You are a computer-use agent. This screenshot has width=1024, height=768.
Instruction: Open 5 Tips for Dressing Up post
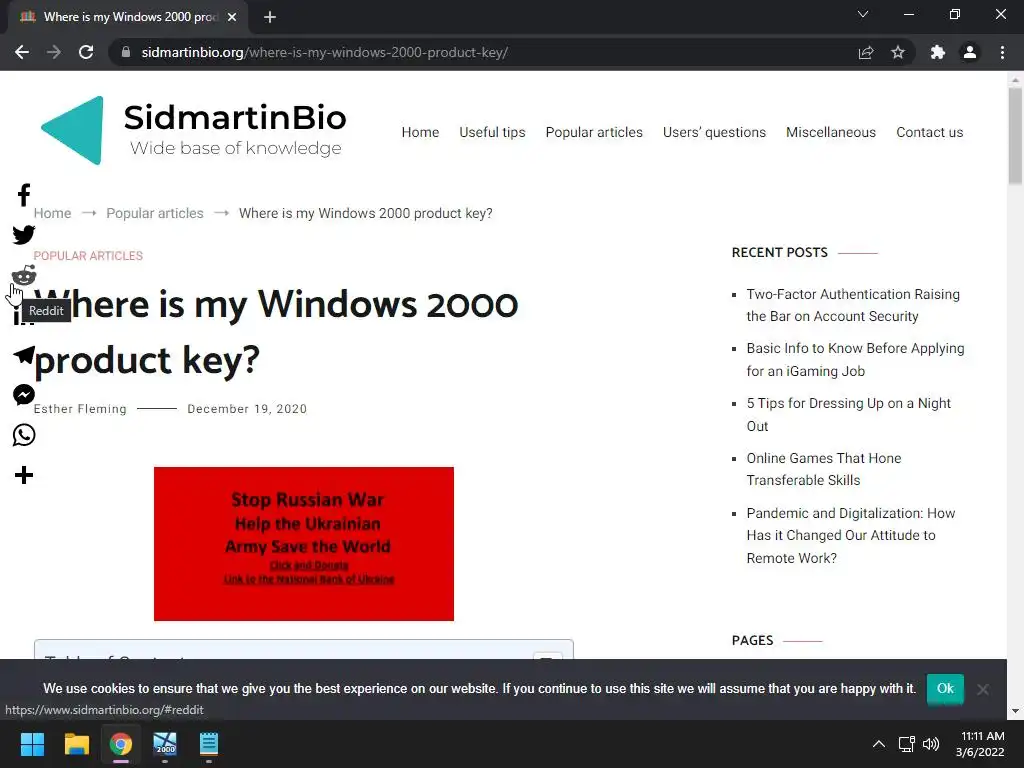848,415
